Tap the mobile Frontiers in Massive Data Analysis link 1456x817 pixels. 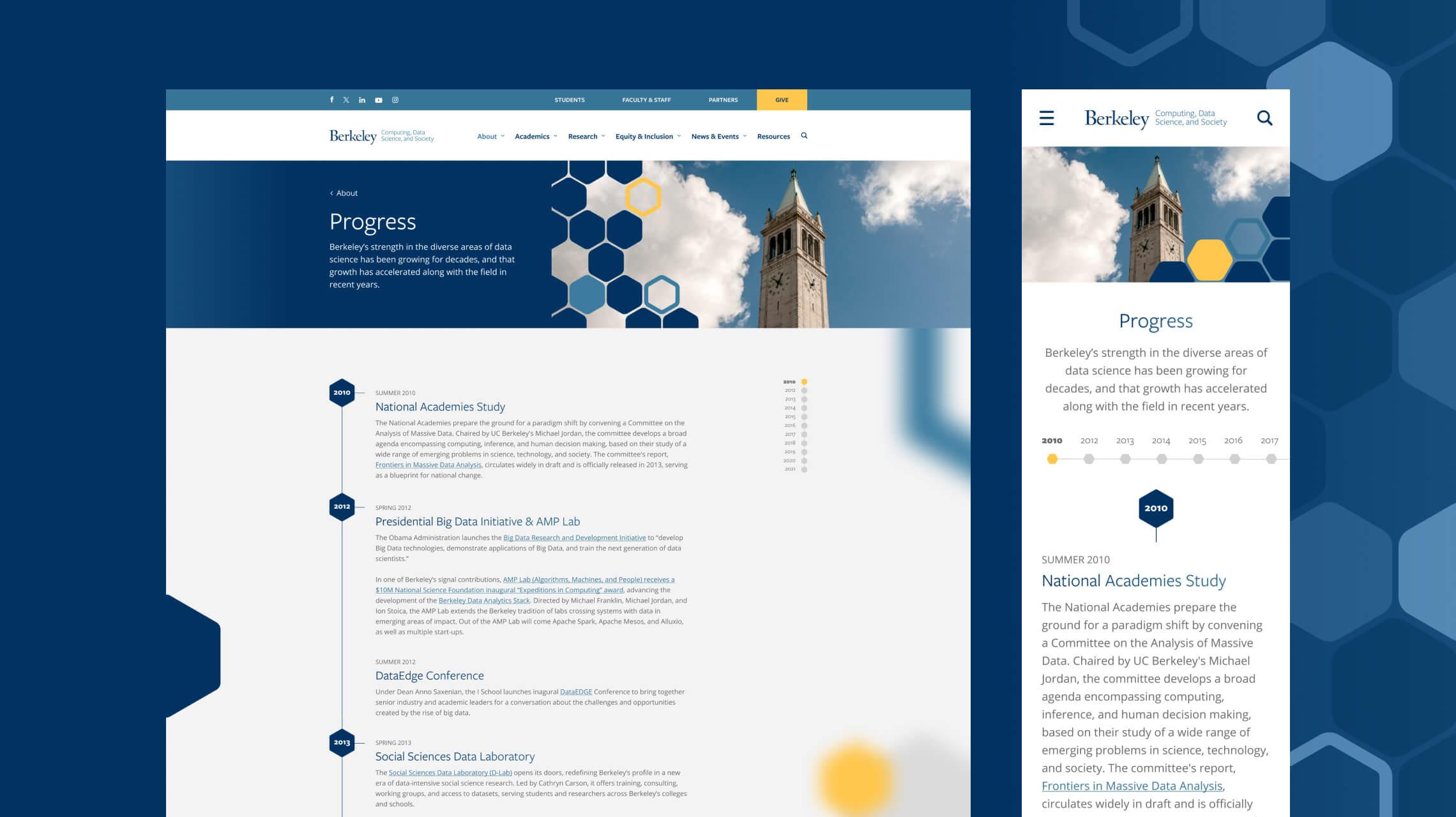1132,786
